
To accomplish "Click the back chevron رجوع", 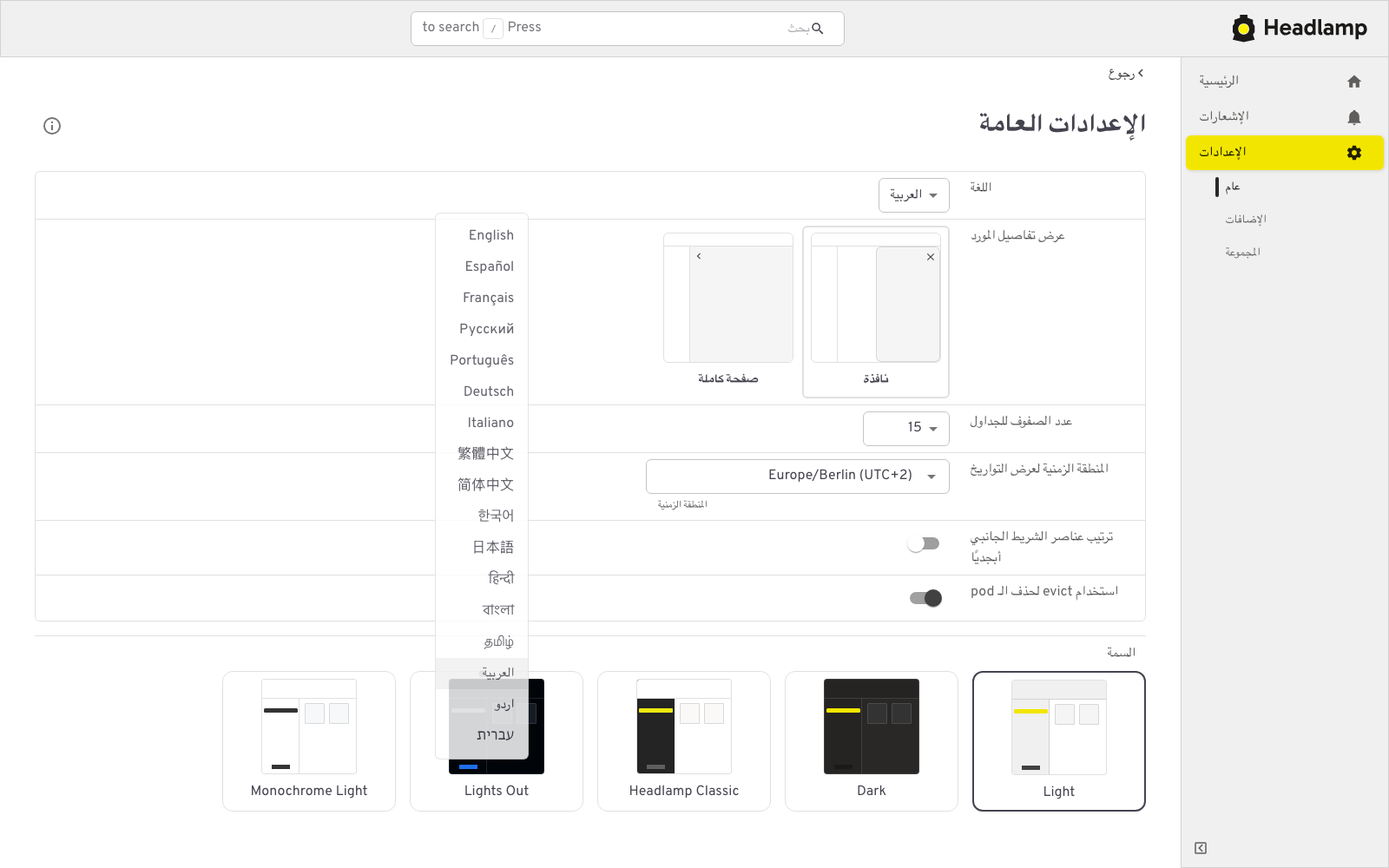I will pyautogui.click(x=1126, y=74).
